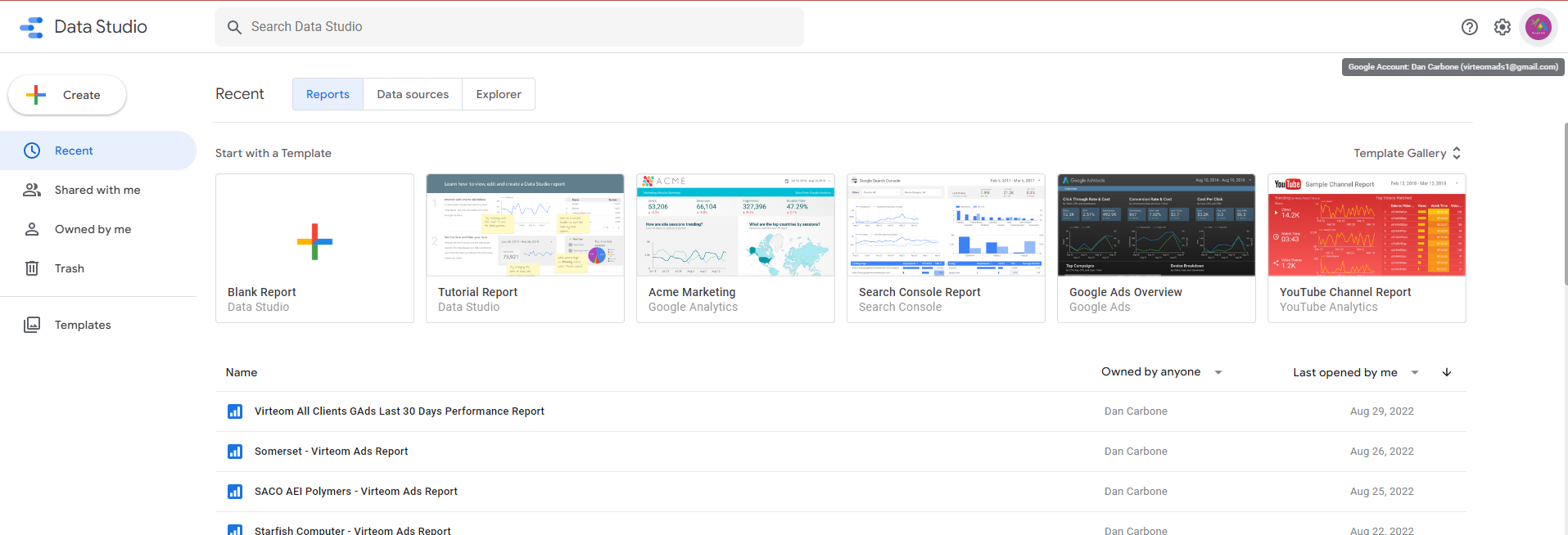Open the help question mark icon
The width and height of the screenshot is (1568, 535).
1469,27
